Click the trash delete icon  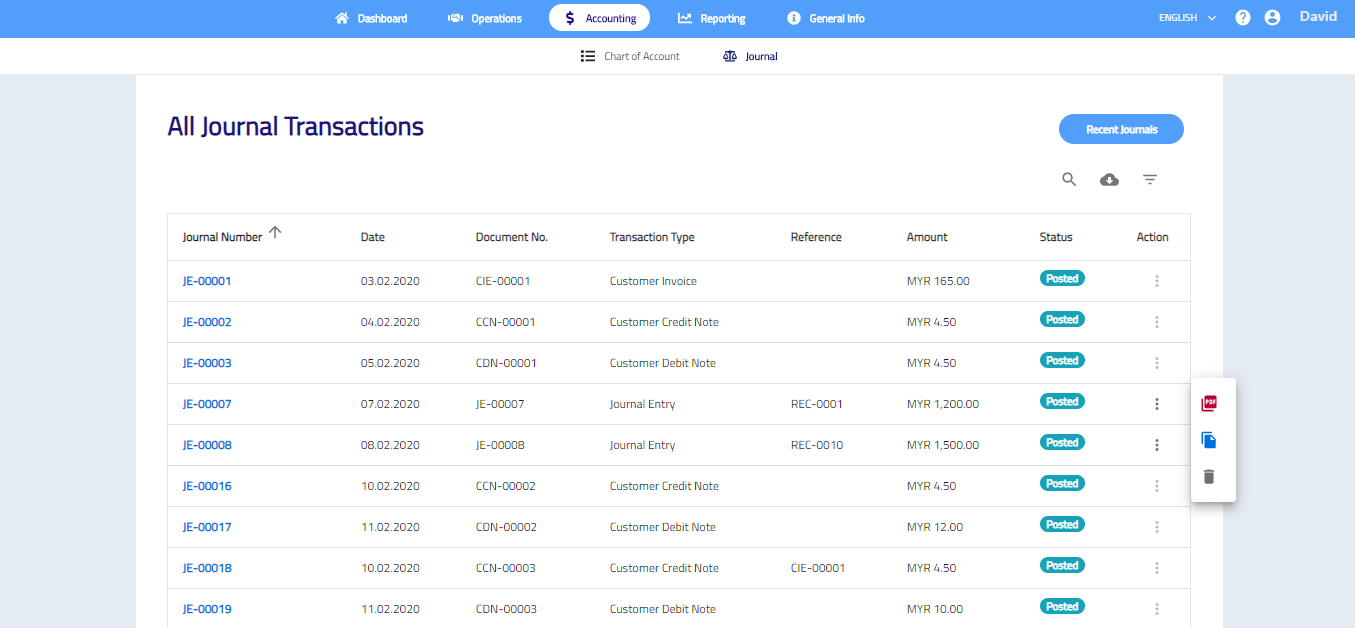(1209, 477)
